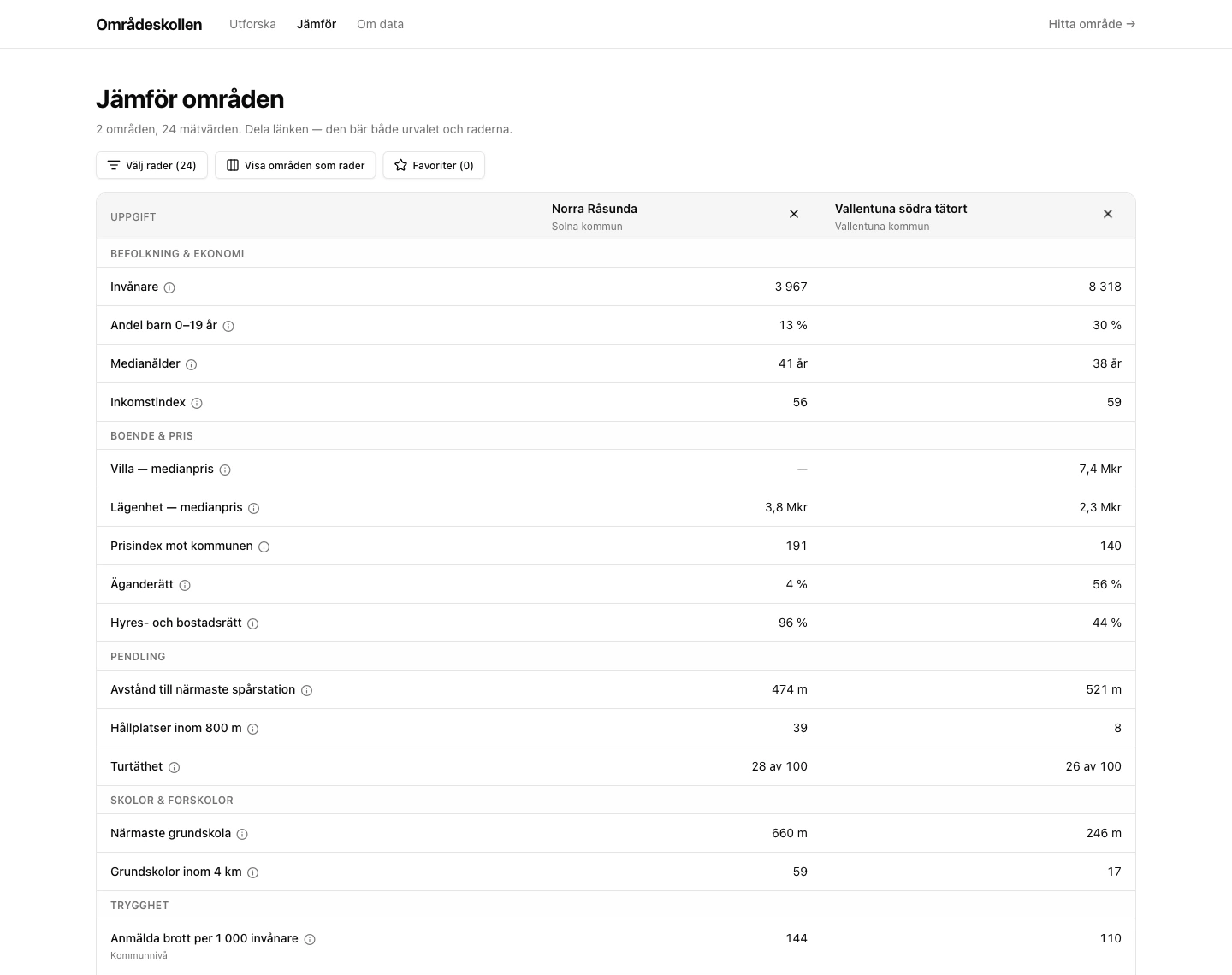Open Favoriter (0) list
Image resolution: width=1232 pixels, height=975 pixels.
coord(434,165)
